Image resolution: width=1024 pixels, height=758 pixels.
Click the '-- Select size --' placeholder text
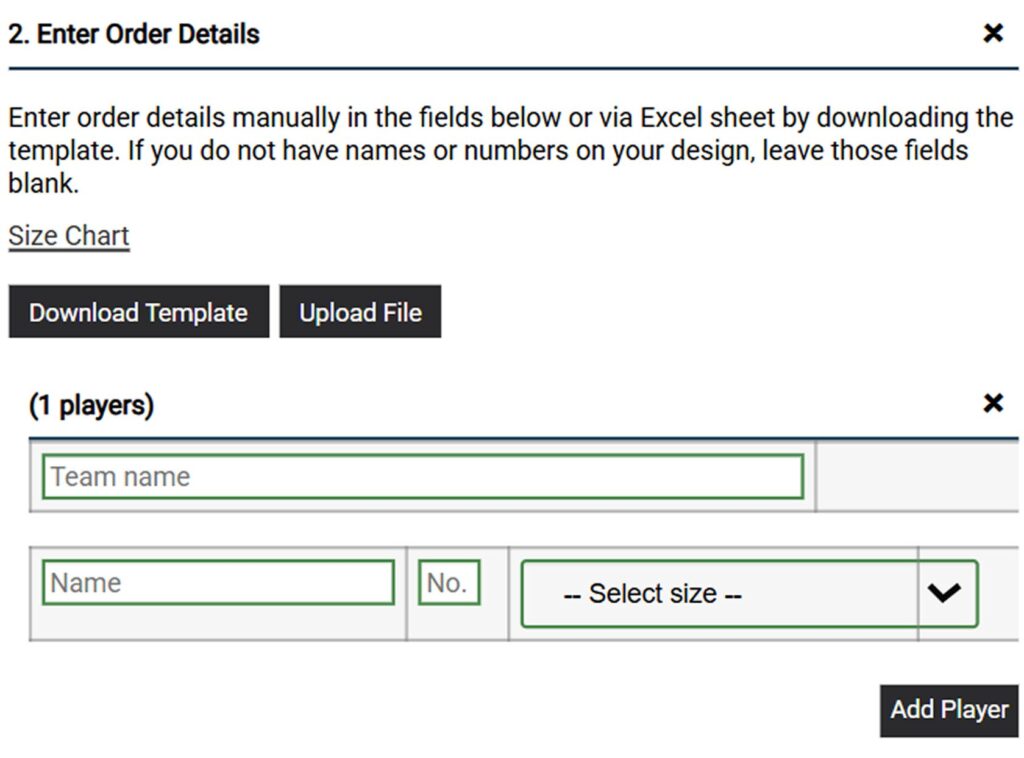[x=652, y=594]
